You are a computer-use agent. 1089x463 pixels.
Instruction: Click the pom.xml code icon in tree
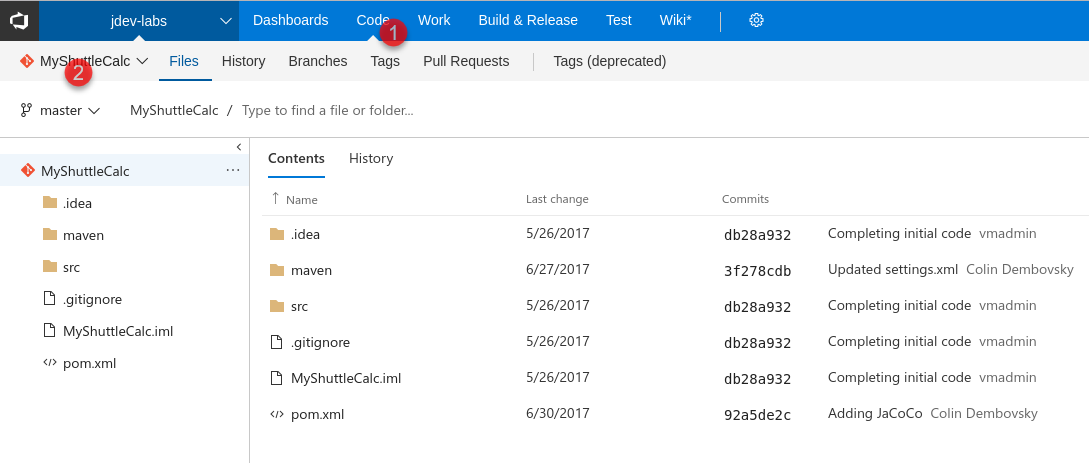49,362
